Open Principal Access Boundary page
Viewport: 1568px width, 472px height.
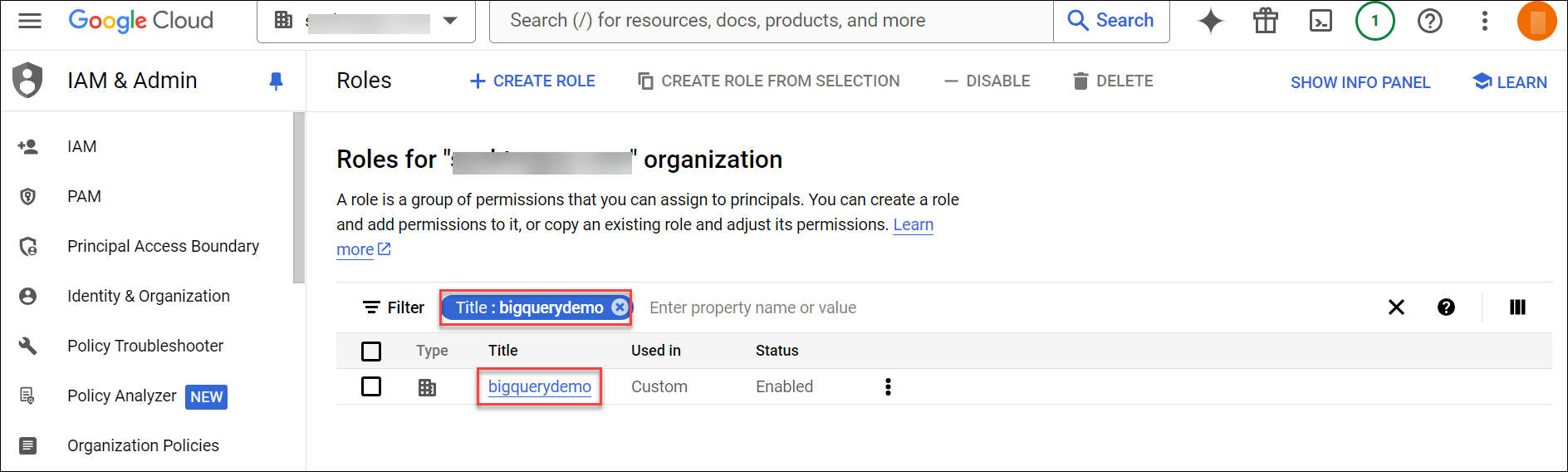[x=163, y=247]
